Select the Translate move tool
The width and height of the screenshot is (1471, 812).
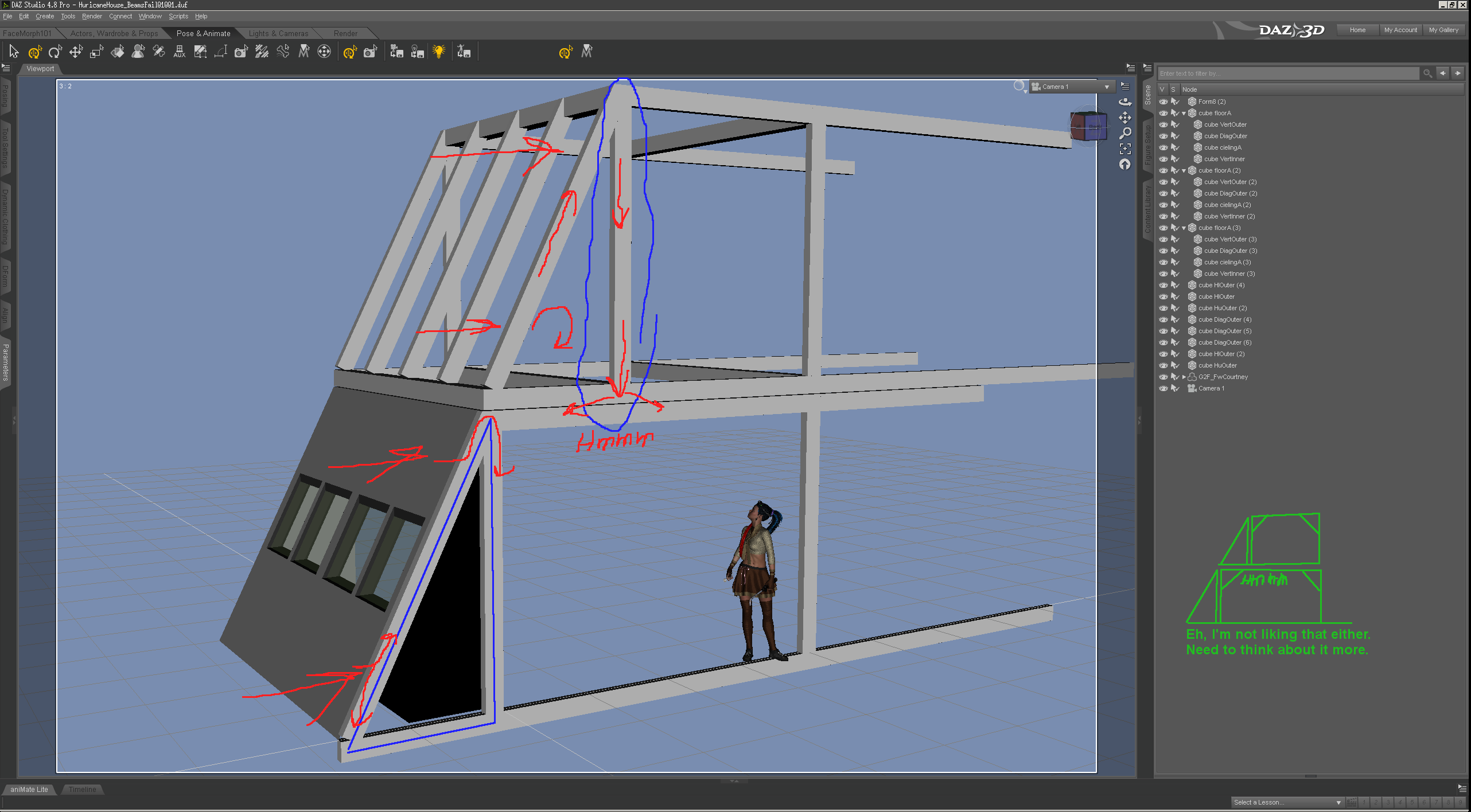[x=76, y=52]
